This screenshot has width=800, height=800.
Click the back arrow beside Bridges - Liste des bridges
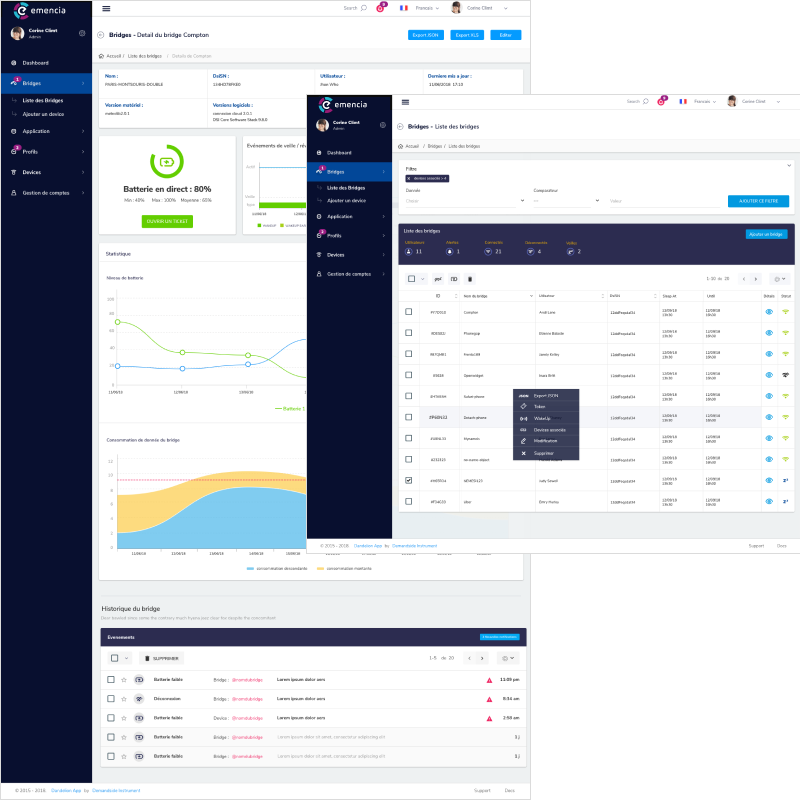click(401, 127)
